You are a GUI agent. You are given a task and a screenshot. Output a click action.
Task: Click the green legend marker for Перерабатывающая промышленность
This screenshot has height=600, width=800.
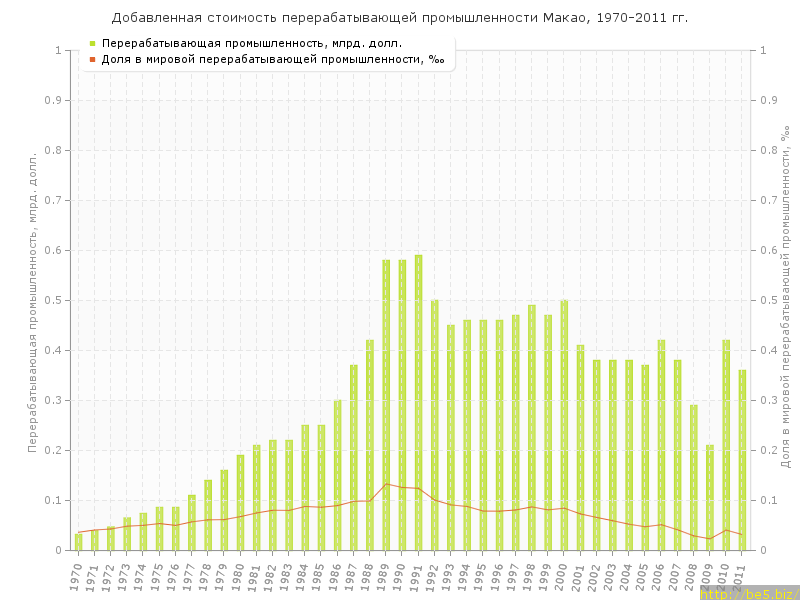[92, 44]
